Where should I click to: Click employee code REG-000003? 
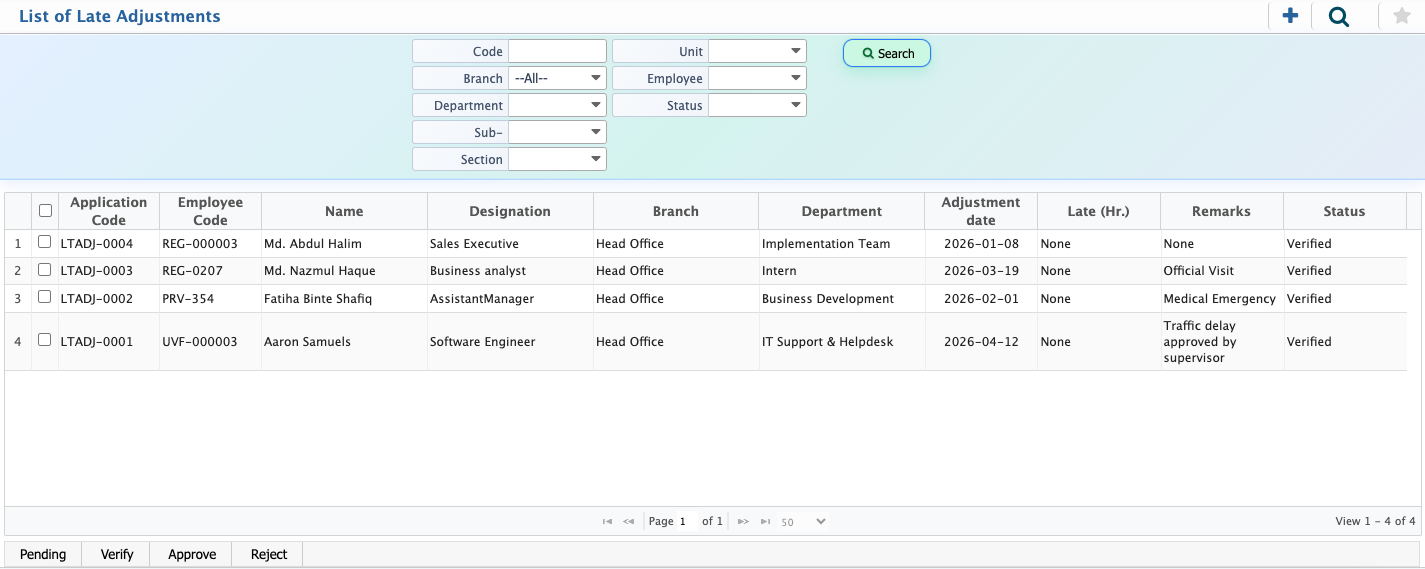click(x=200, y=244)
